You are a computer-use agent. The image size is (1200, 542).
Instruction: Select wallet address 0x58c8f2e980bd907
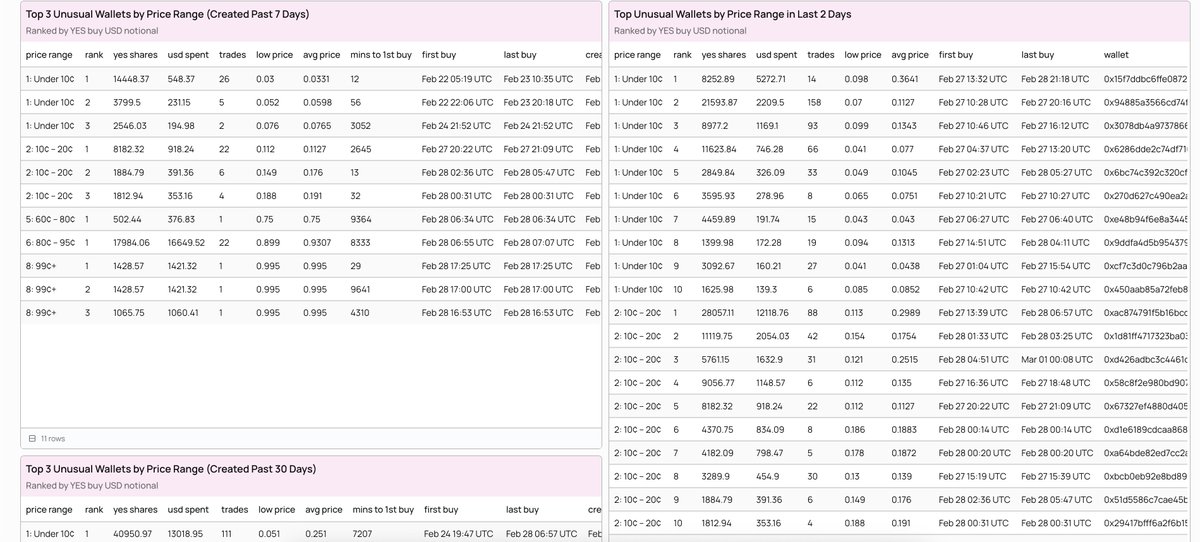coord(1145,383)
